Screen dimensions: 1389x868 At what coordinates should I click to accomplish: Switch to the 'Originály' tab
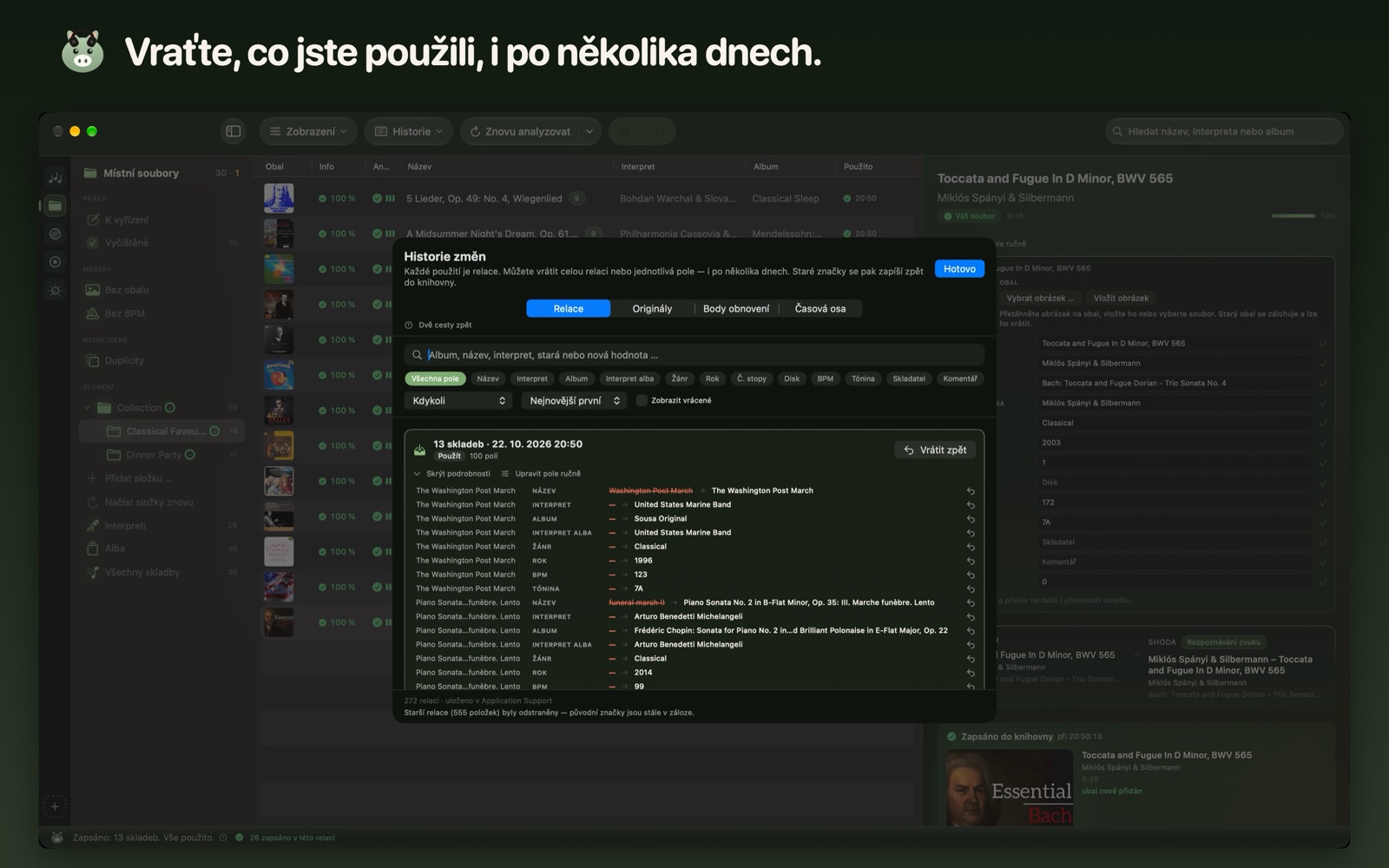tap(652, 309)
